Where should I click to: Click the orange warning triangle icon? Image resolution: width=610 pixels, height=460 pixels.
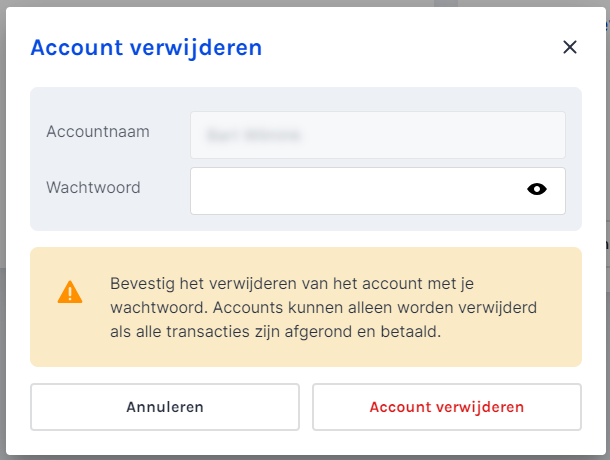[x=70, y=292]
